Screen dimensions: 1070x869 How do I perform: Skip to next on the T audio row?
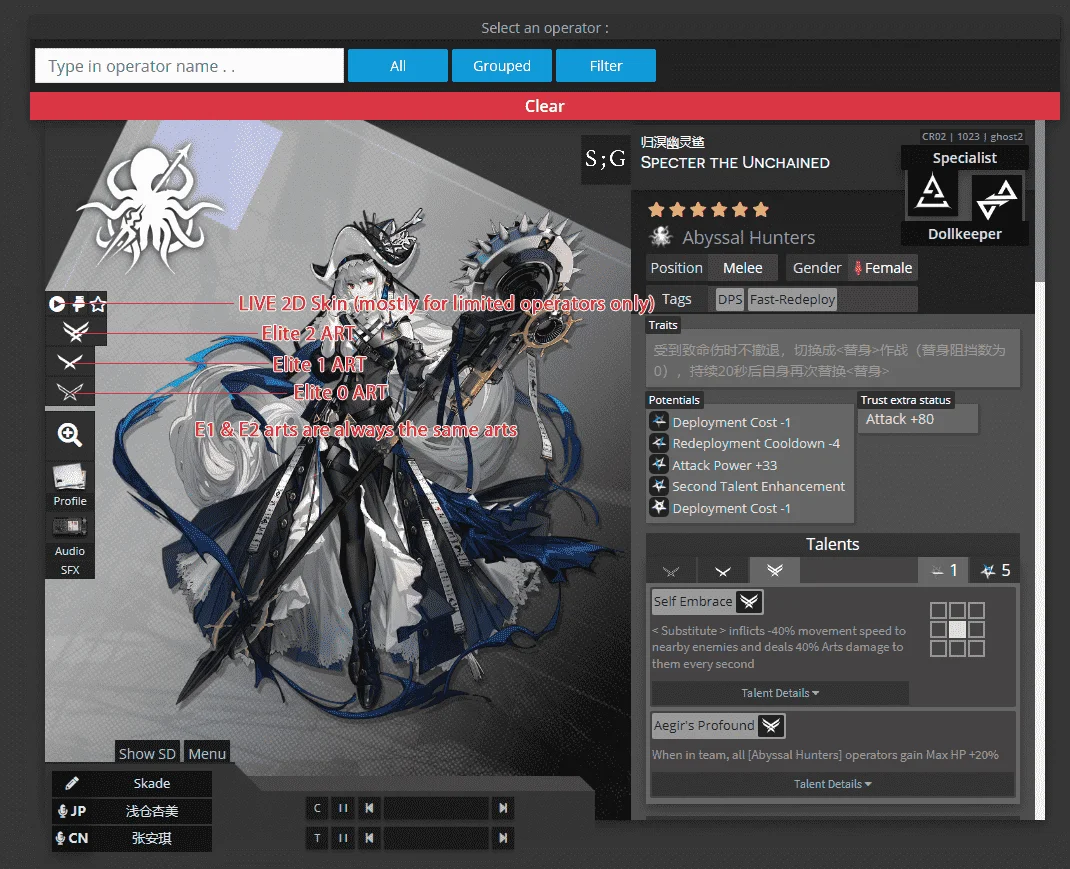(x=503, y=838)
